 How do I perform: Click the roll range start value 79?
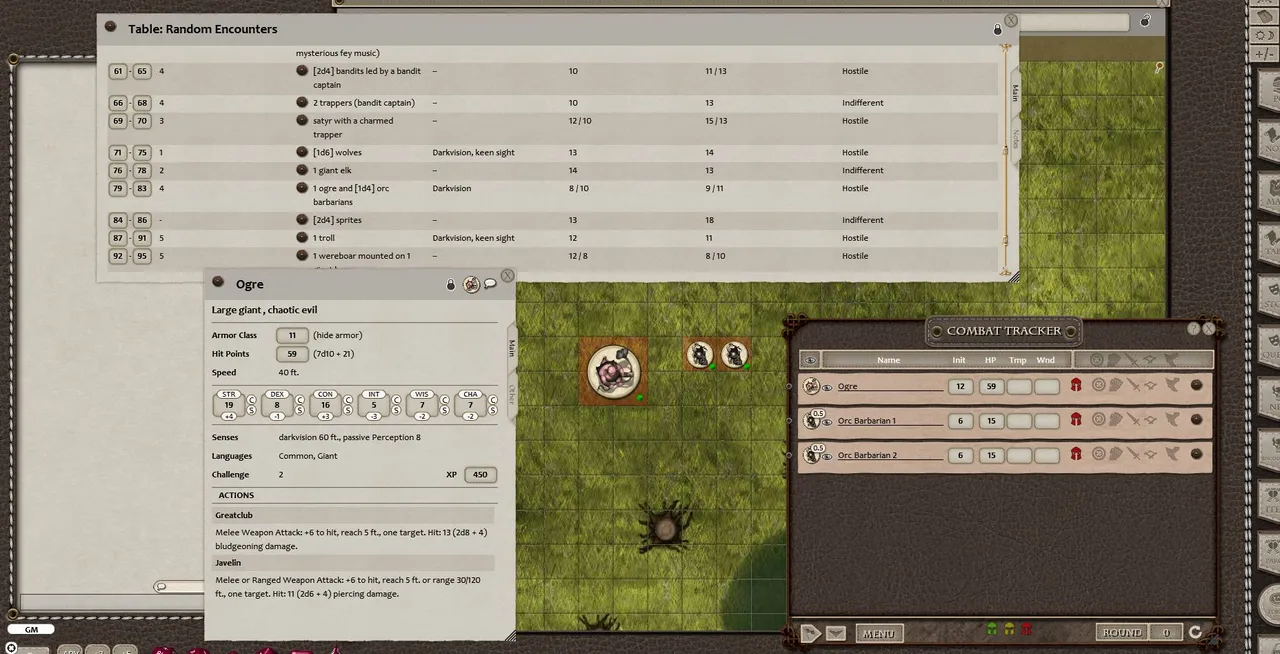[118, 188]
